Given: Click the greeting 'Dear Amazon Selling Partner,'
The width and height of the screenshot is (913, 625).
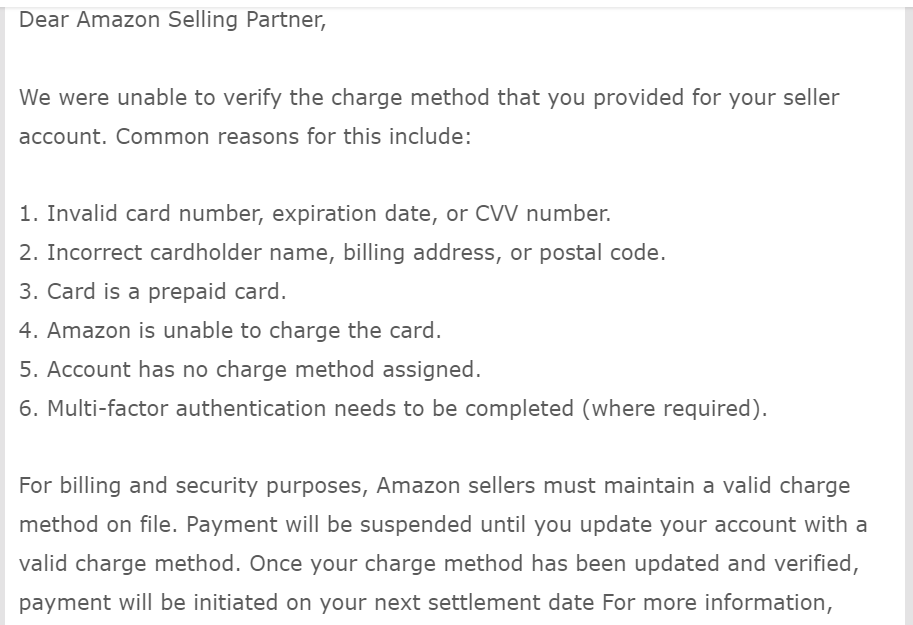Looking at the screenshot, I should [x=172, y=20].
